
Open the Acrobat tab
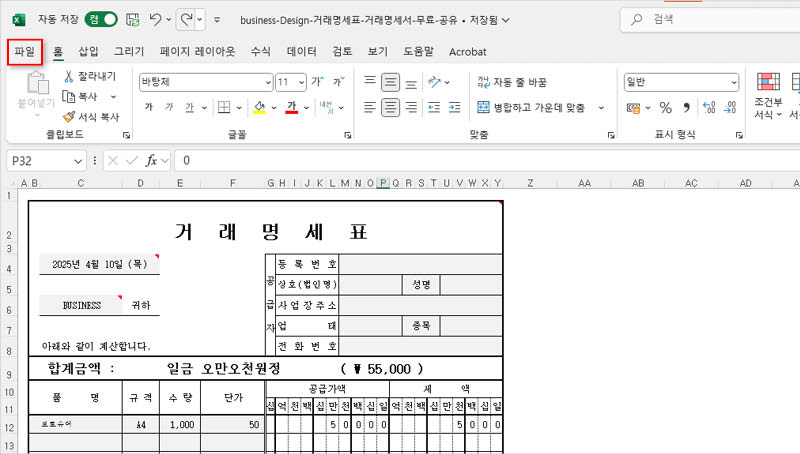point(468,52)
